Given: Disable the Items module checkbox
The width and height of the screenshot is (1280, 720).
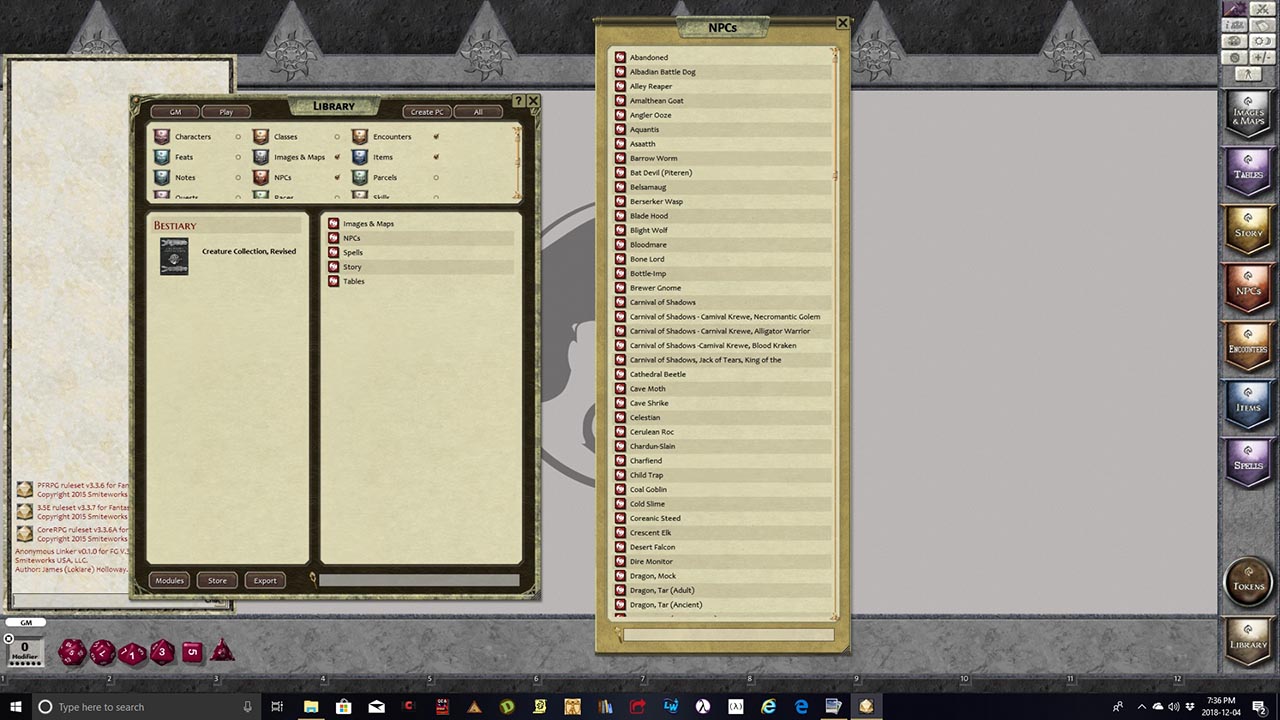Looking at the screenshot, I should point(436,157).
